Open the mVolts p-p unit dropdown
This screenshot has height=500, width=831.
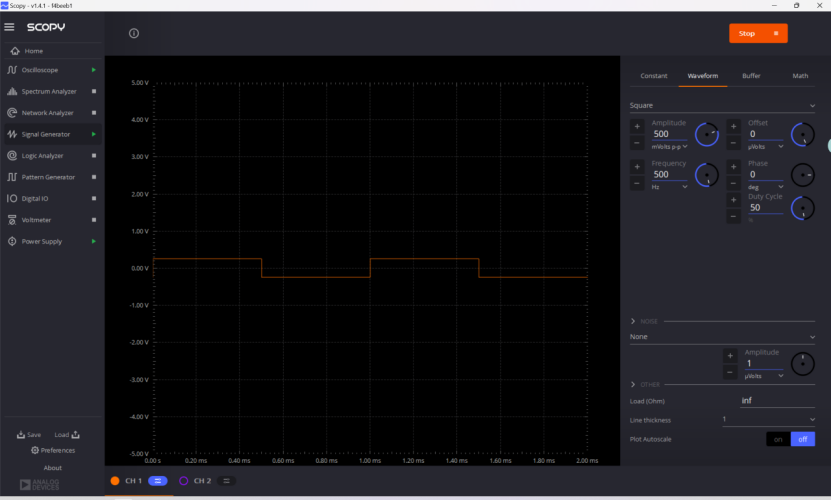[669, 147]
